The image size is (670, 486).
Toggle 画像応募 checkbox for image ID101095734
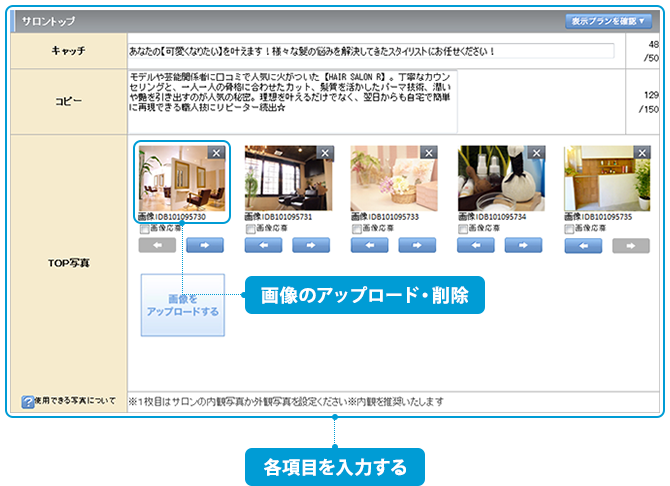(464, 229)
